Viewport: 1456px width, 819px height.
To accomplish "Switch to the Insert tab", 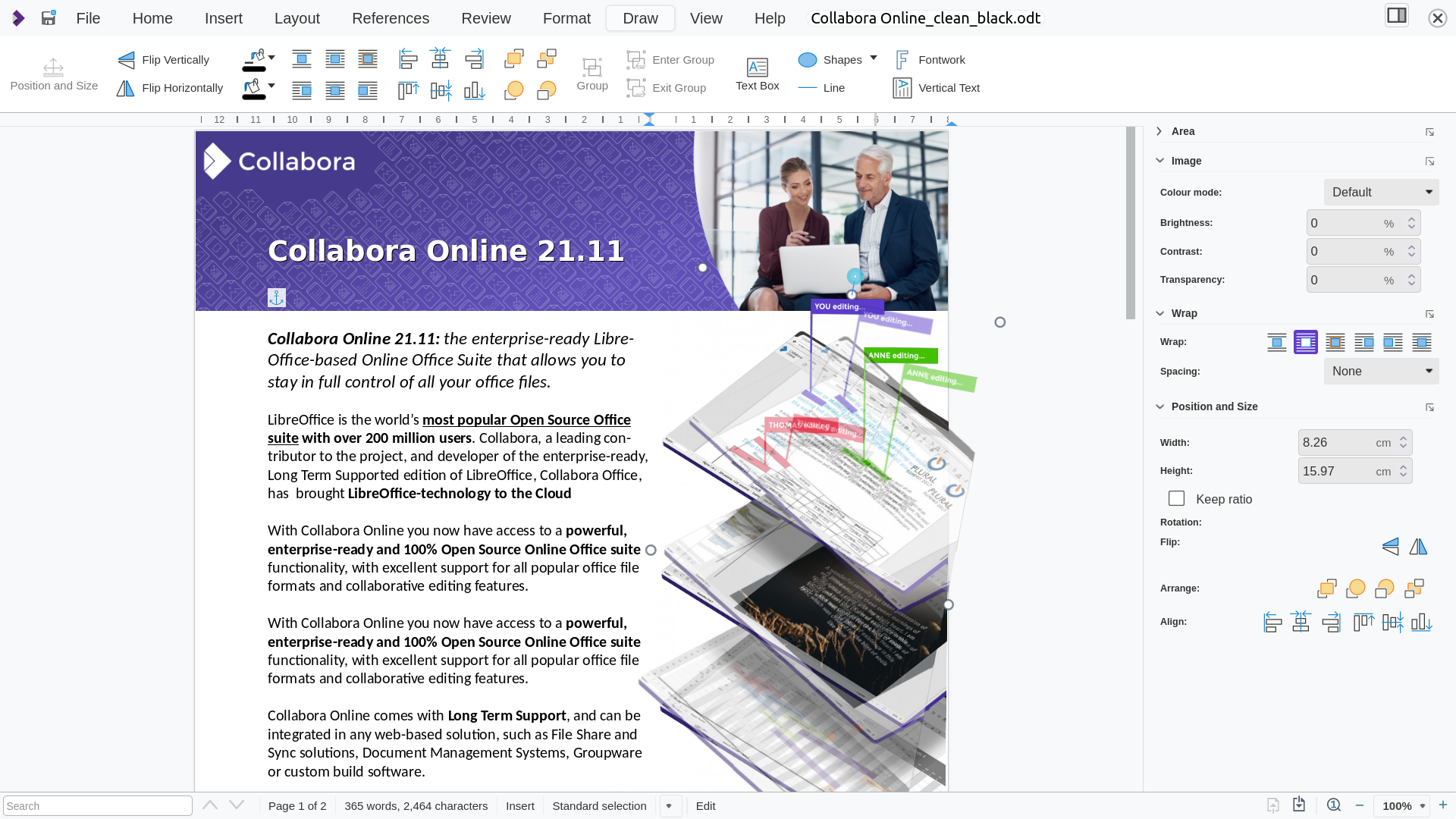I will (224, 18).
